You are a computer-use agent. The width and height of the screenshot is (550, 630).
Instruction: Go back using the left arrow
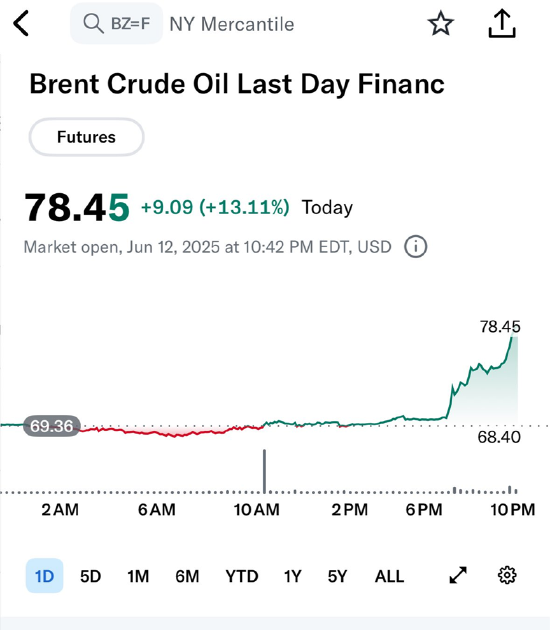point(21,23)
